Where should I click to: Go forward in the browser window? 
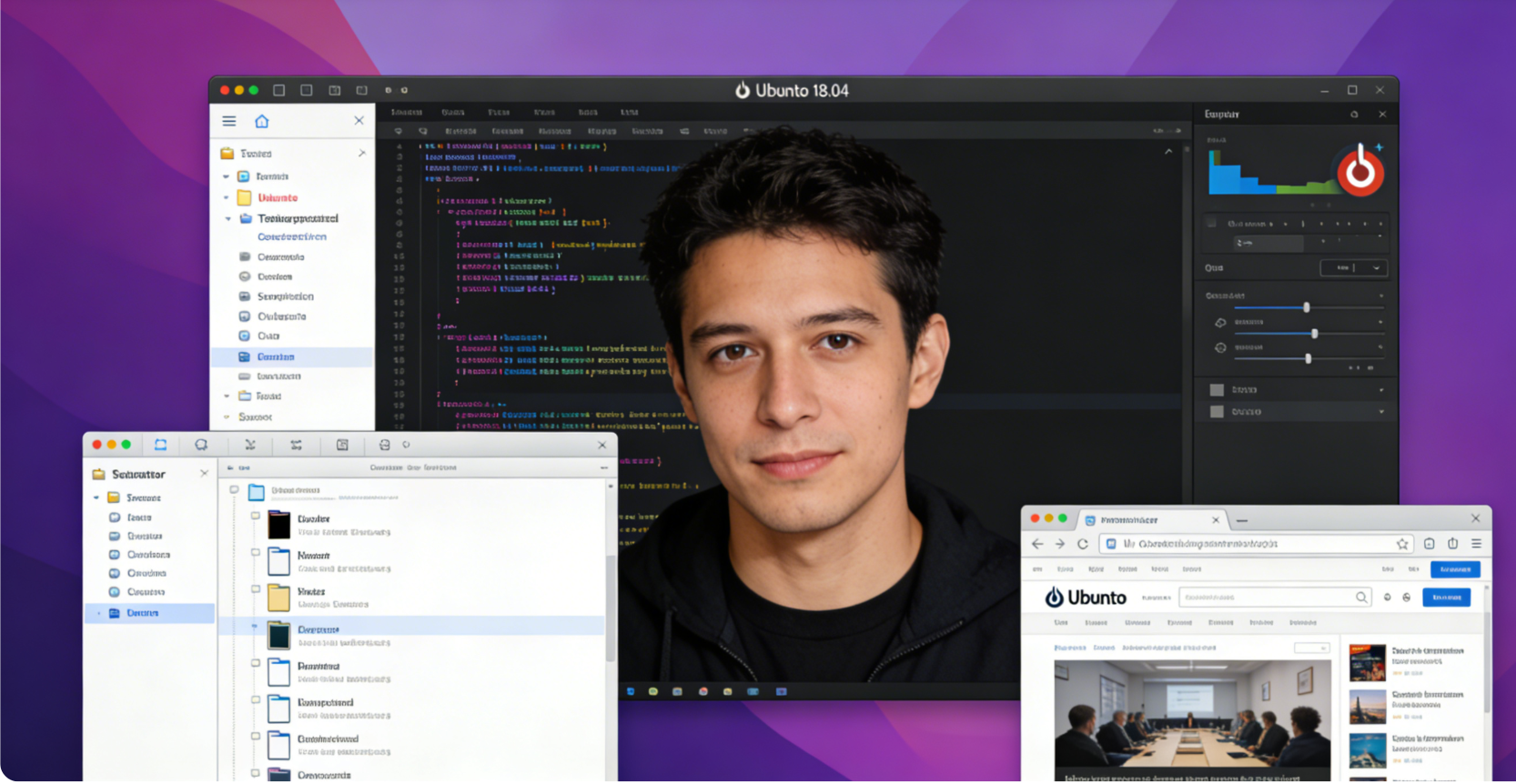click(1060, 544)
